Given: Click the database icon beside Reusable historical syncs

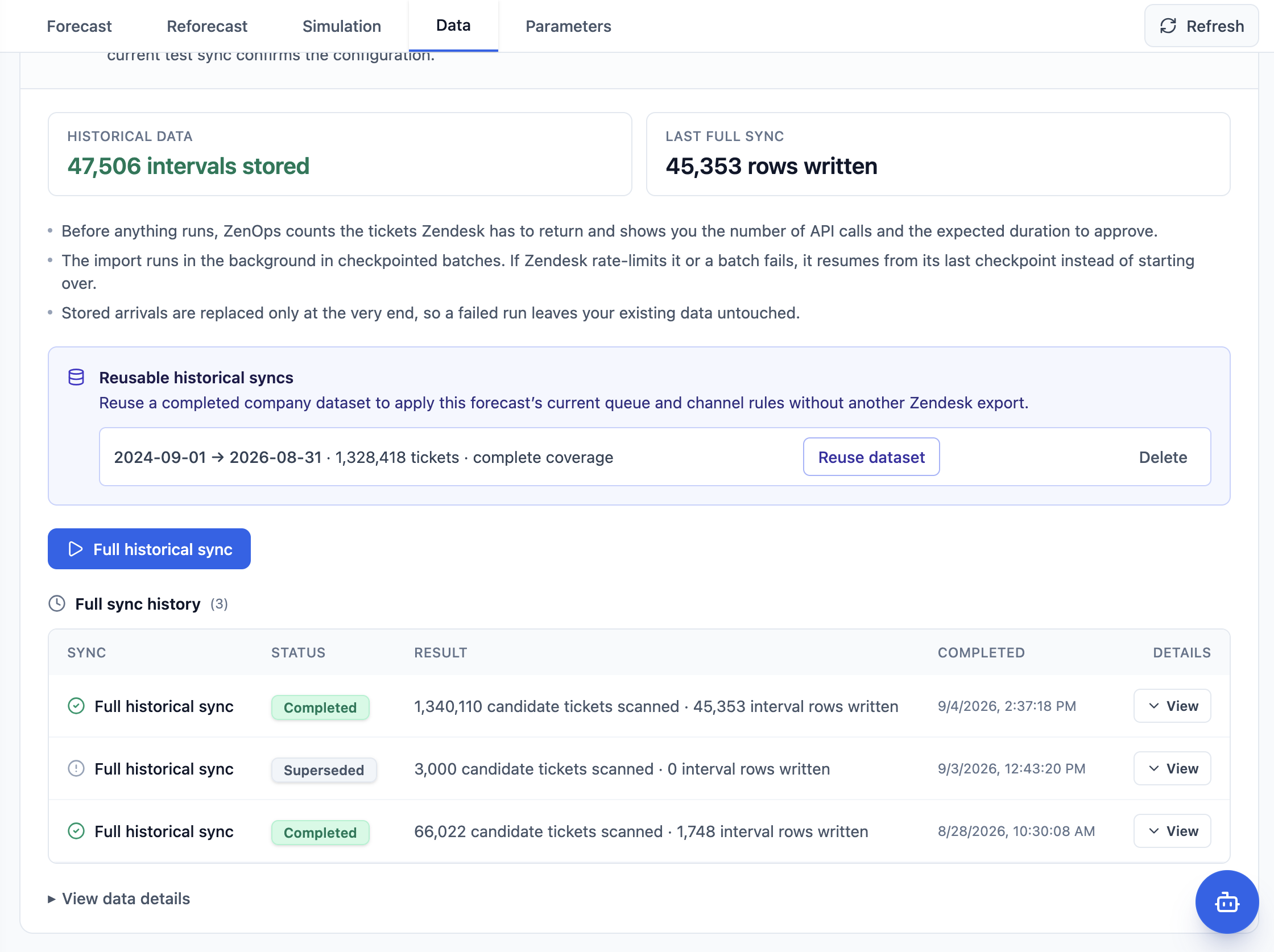Looking at the screenshot, I should pyautogui.click(x=76, y=377).
